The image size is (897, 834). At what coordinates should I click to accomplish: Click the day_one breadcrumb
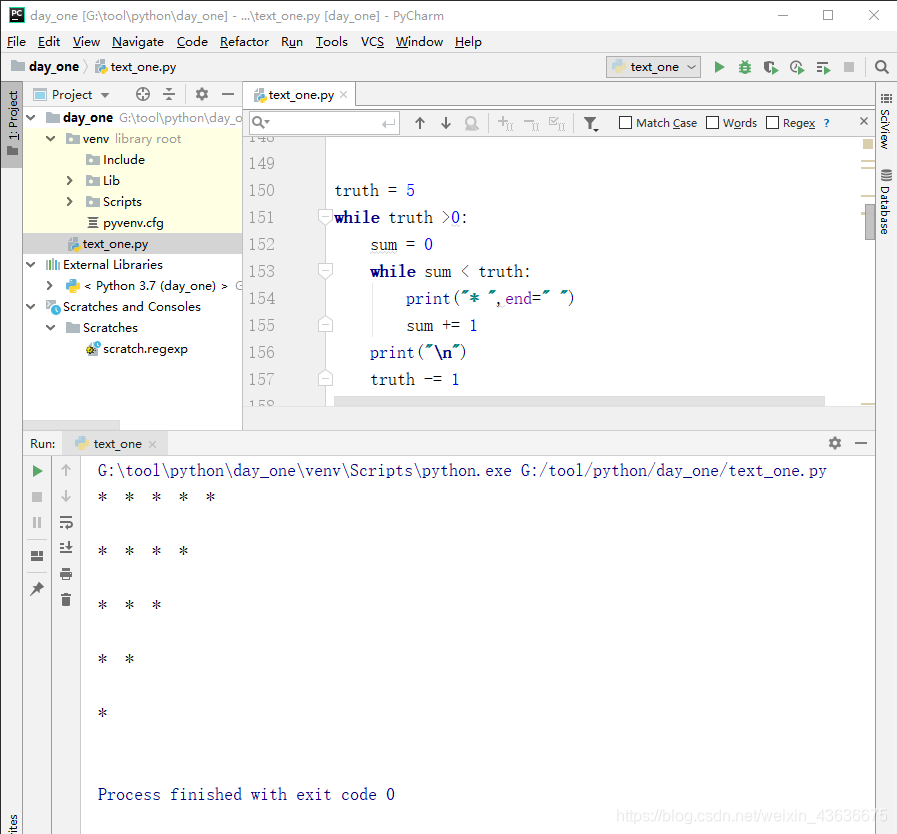coord(46,67)
